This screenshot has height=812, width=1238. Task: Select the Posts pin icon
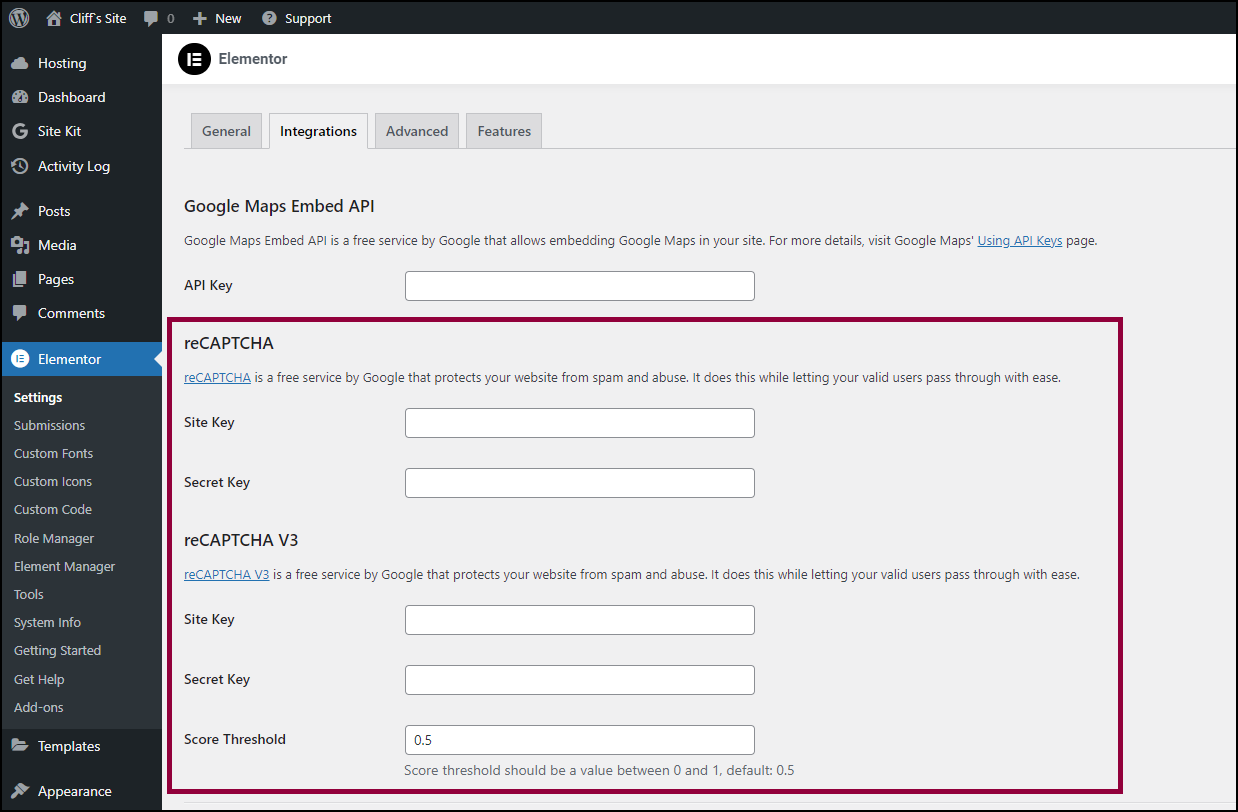[19, 211]
